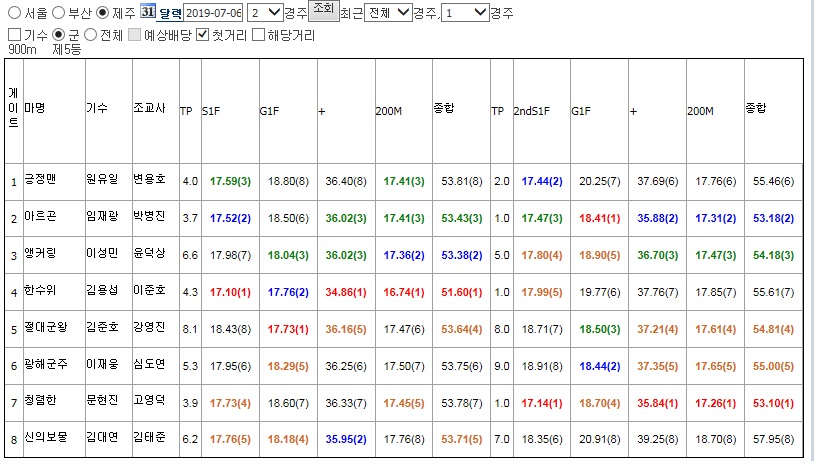Image resolution: width=815 pixels, height=465 pixels.
Task: Uncheck the 첫거리 checkbox
Action: (x=203, y=35)
